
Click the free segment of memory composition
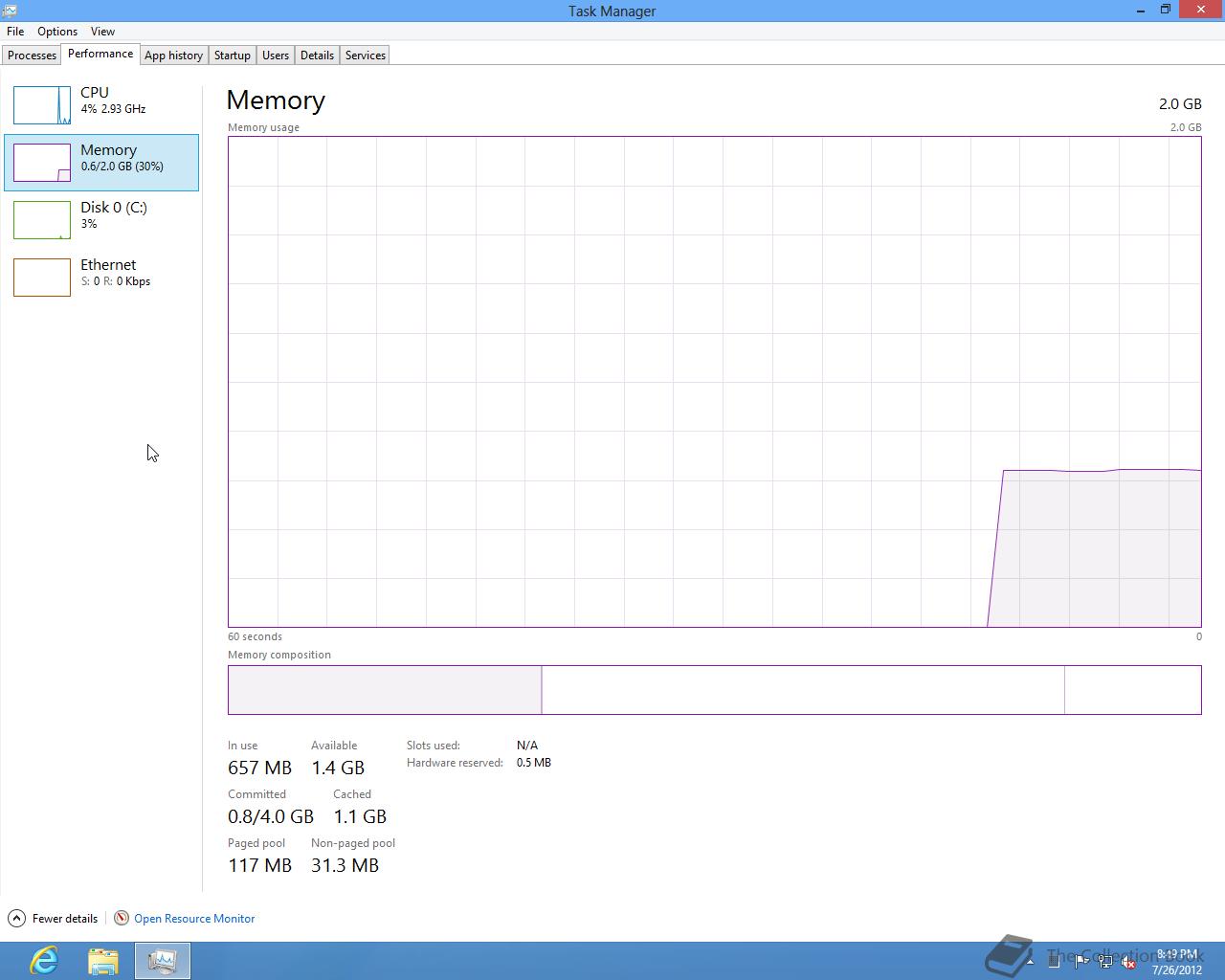pos(1133,690)
